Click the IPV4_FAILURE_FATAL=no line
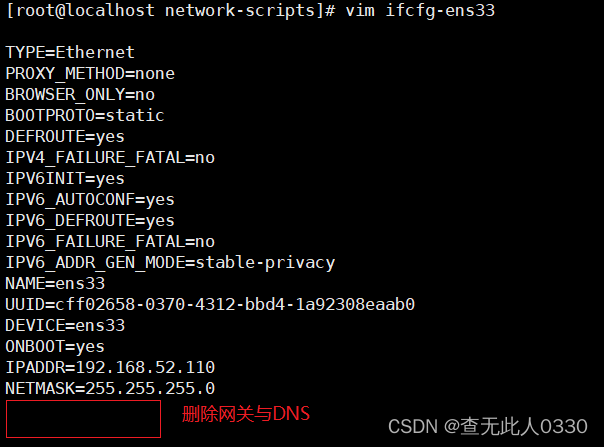This screenshot has height=447, width=604. point(110,158)
